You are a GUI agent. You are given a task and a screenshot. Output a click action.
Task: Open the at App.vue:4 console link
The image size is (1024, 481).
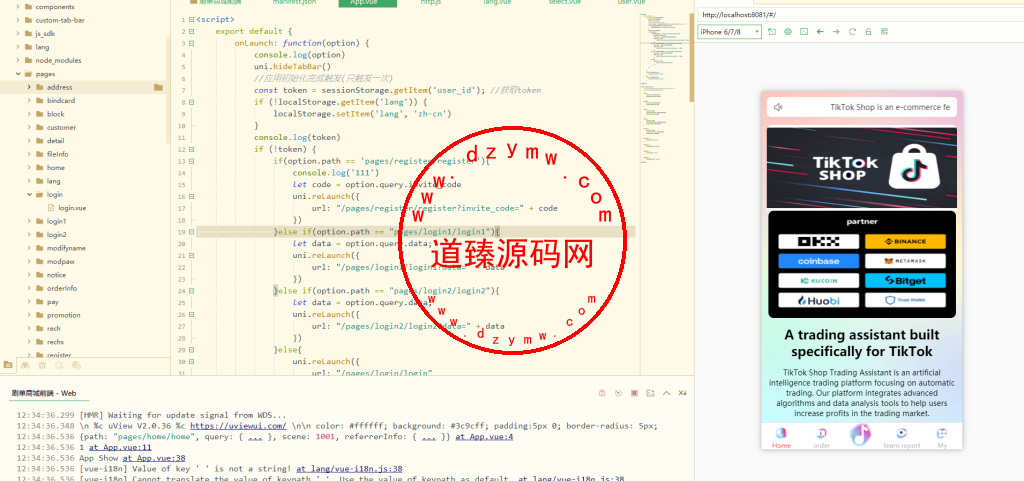[x=484, y=437]
